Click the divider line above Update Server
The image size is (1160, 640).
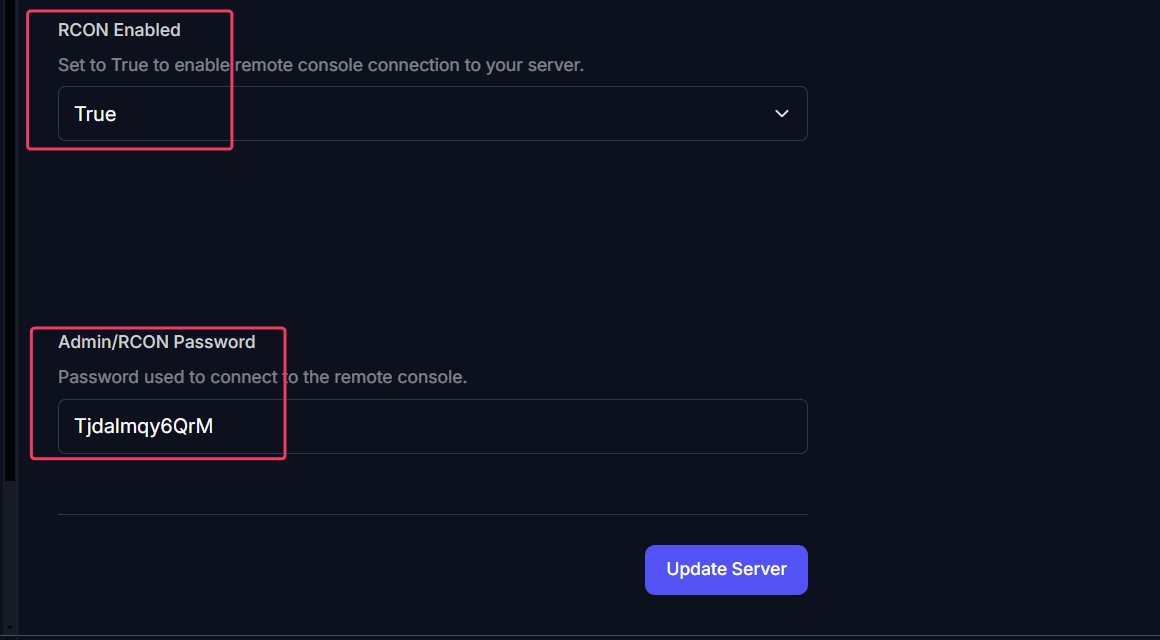[432, 513]
